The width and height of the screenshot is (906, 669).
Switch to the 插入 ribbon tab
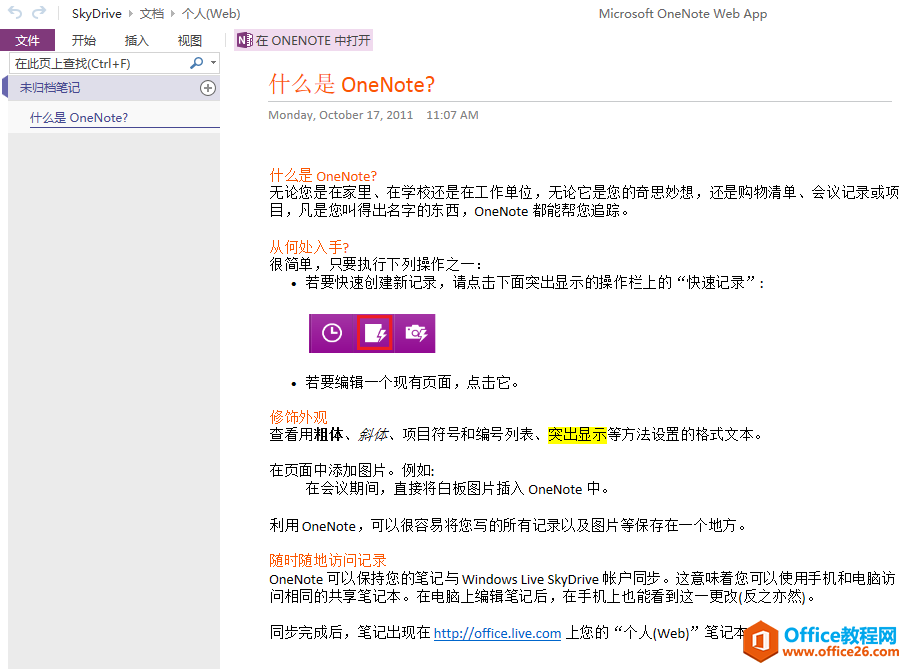pos(136,40)
